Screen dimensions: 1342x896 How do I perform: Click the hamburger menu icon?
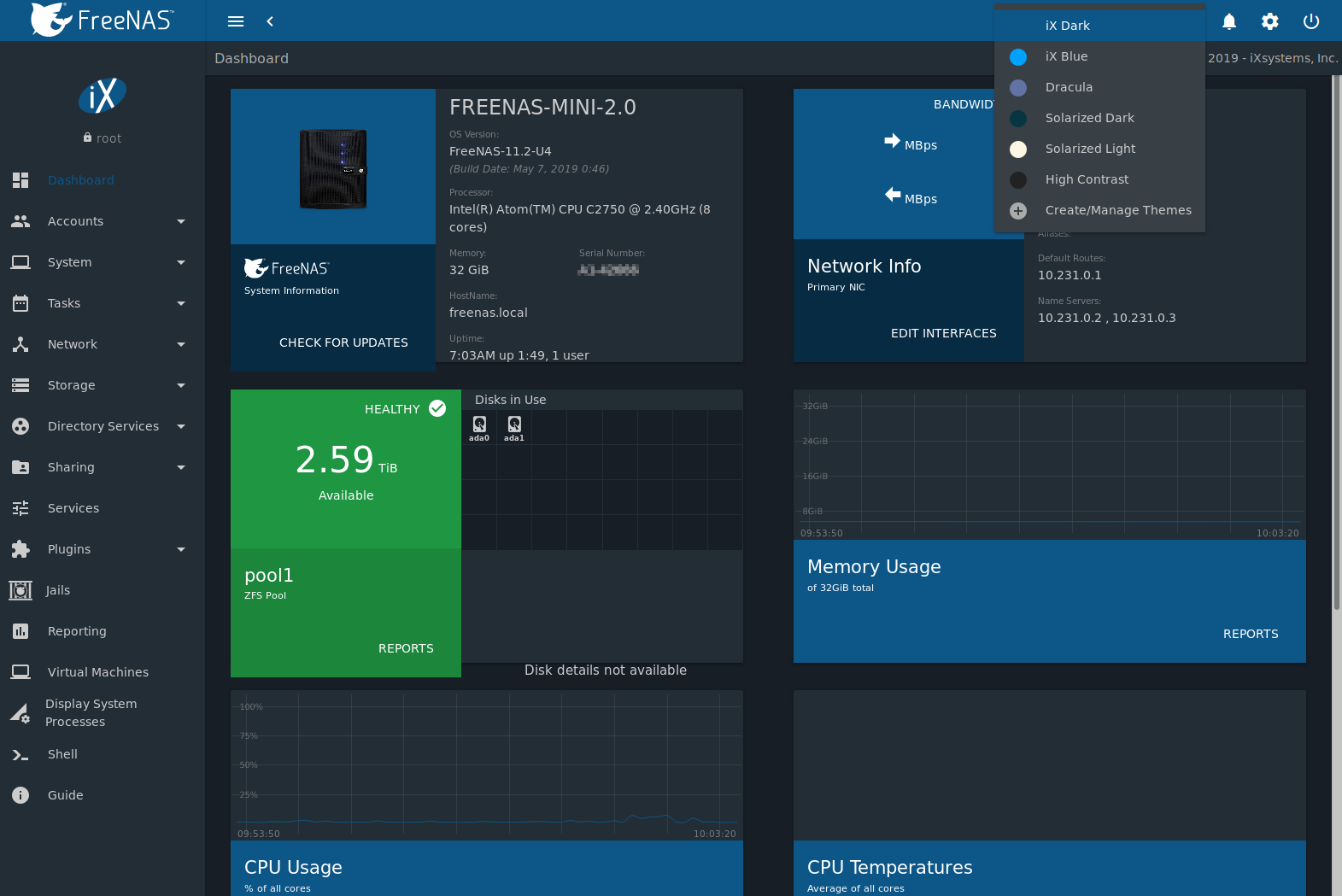pyautogui.click(x=236, y=21)
